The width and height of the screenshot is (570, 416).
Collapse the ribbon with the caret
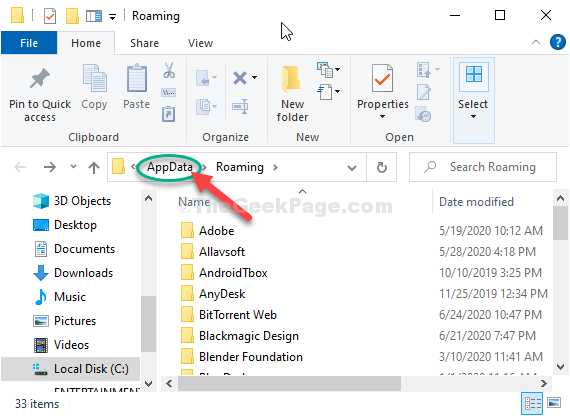click(535, 42)
